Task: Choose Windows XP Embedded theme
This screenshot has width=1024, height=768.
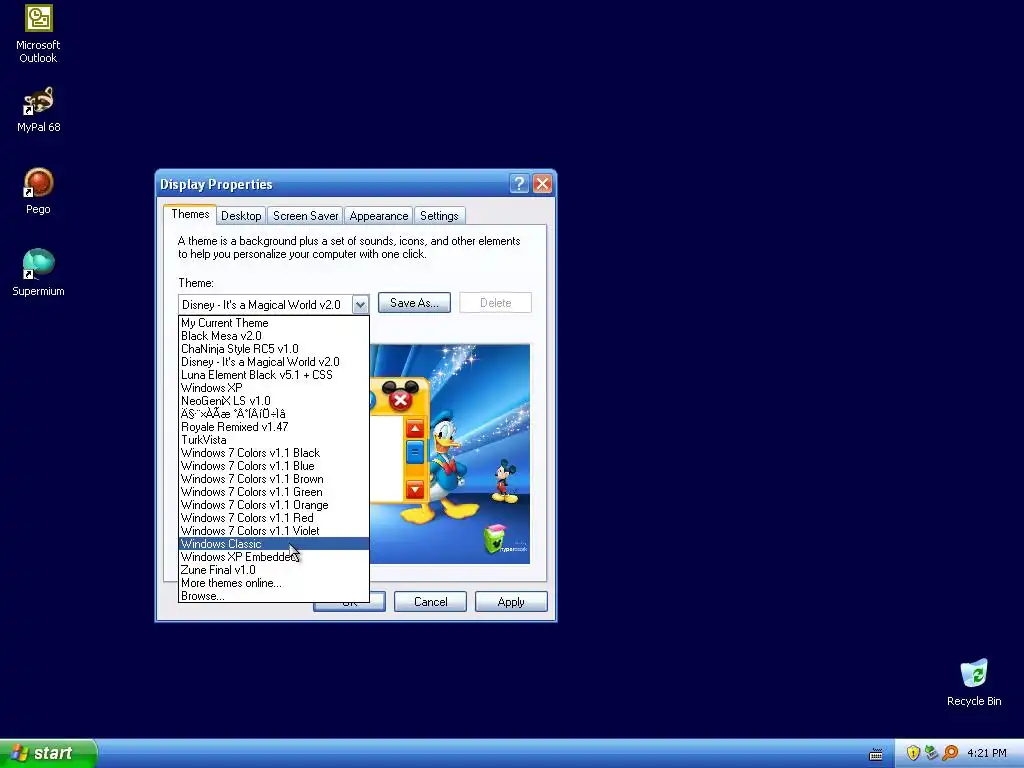Action: (274, 557)
